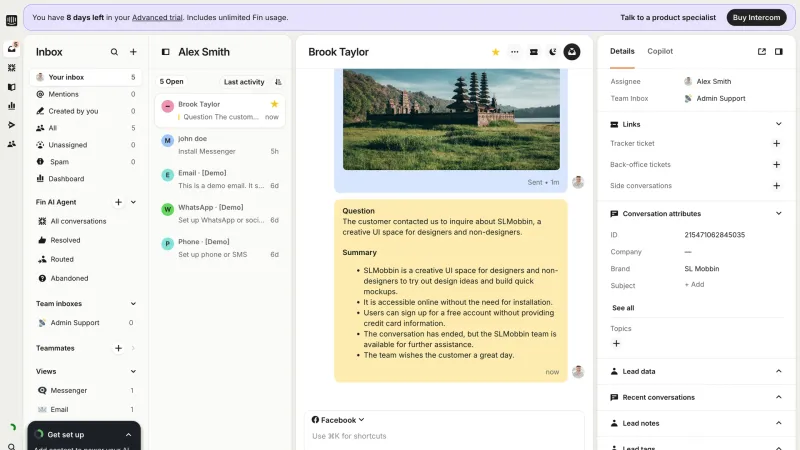The height and width of the screenshot is (450, 800).
Task: Click + Add next to Subject
Action: pyautogui.click(x=694, y=285)
